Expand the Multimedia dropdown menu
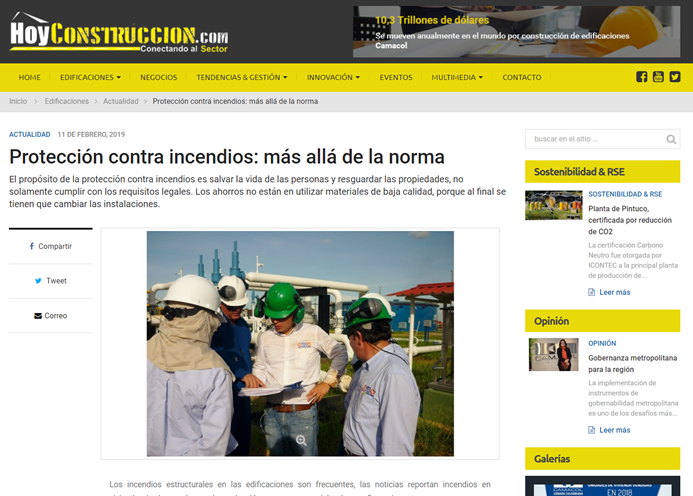The height and width of the screenshot is (496, 693). click(459, 77)
